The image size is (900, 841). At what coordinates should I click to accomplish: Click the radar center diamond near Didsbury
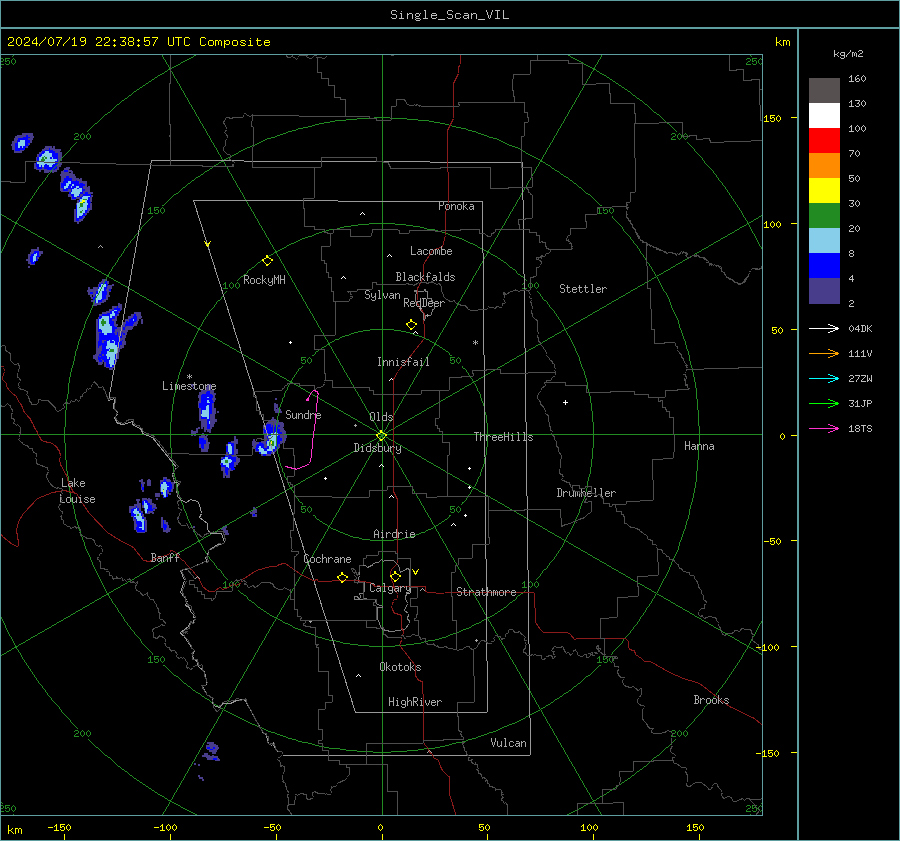pos(382,436)
